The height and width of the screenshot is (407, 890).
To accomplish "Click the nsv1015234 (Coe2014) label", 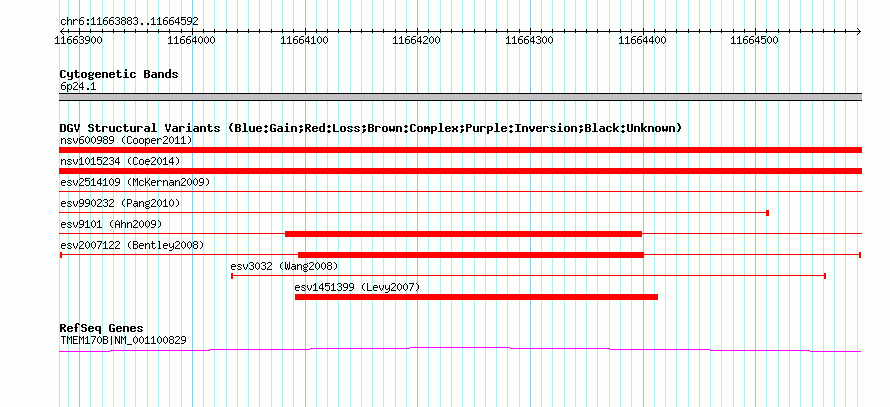I will pos(120,161).
